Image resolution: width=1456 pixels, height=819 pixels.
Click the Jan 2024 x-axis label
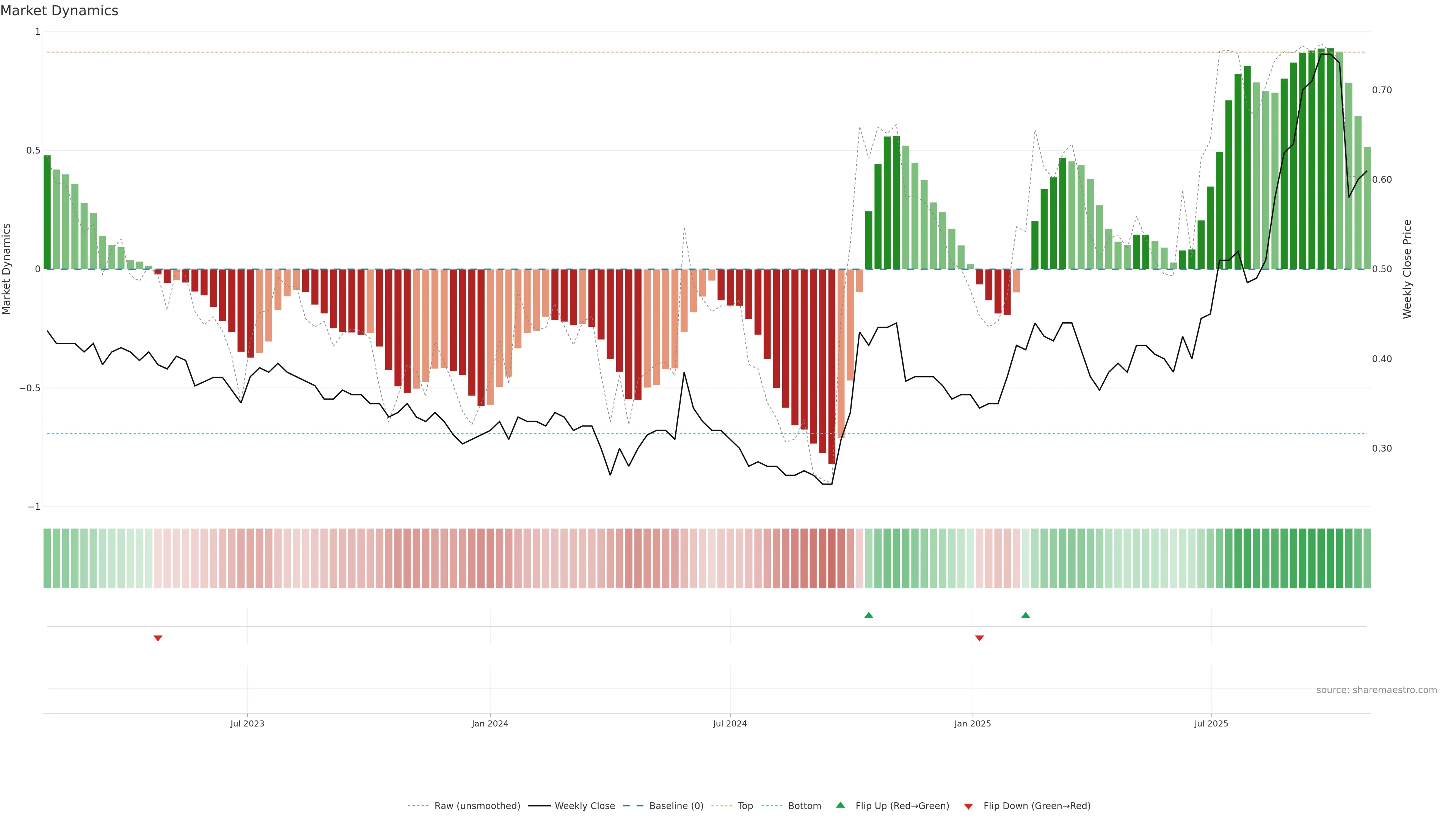(x=490, y=723)
